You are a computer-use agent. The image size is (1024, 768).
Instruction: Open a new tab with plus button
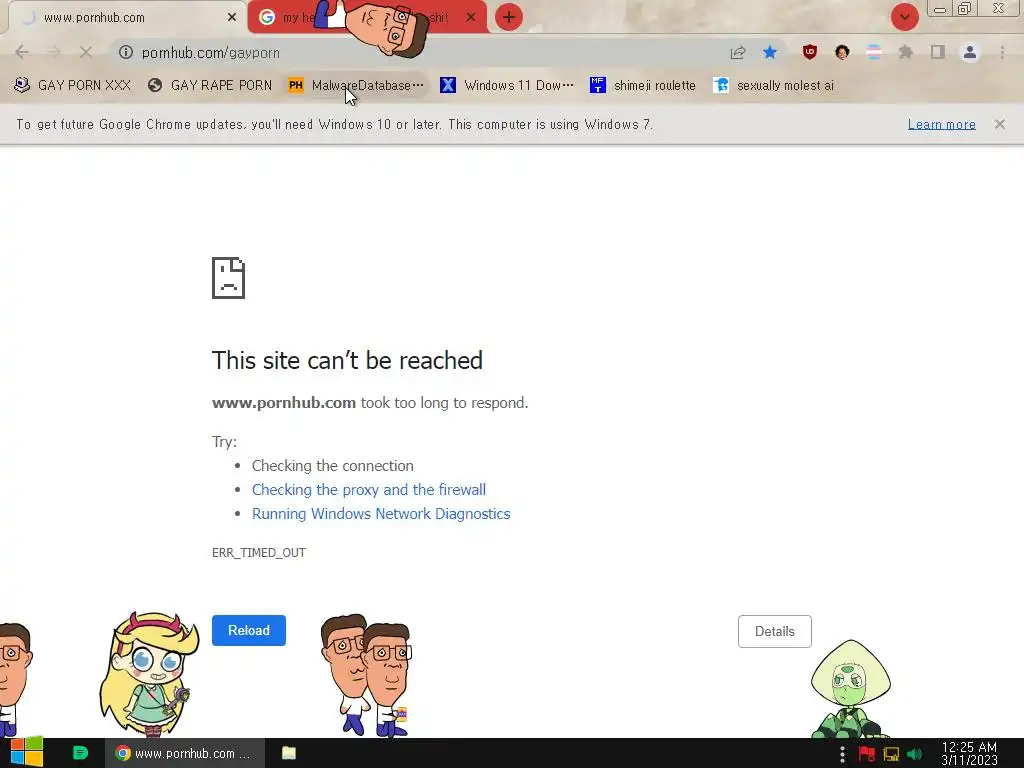(509, 17)
